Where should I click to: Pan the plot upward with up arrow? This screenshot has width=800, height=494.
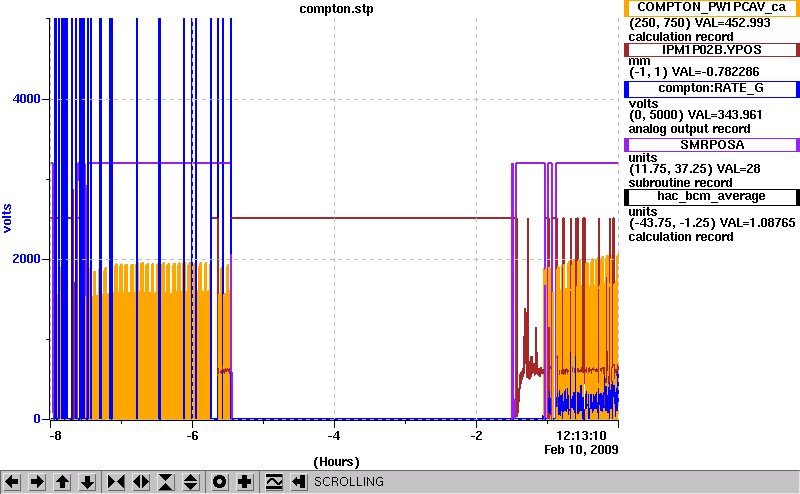click(62, 482)
